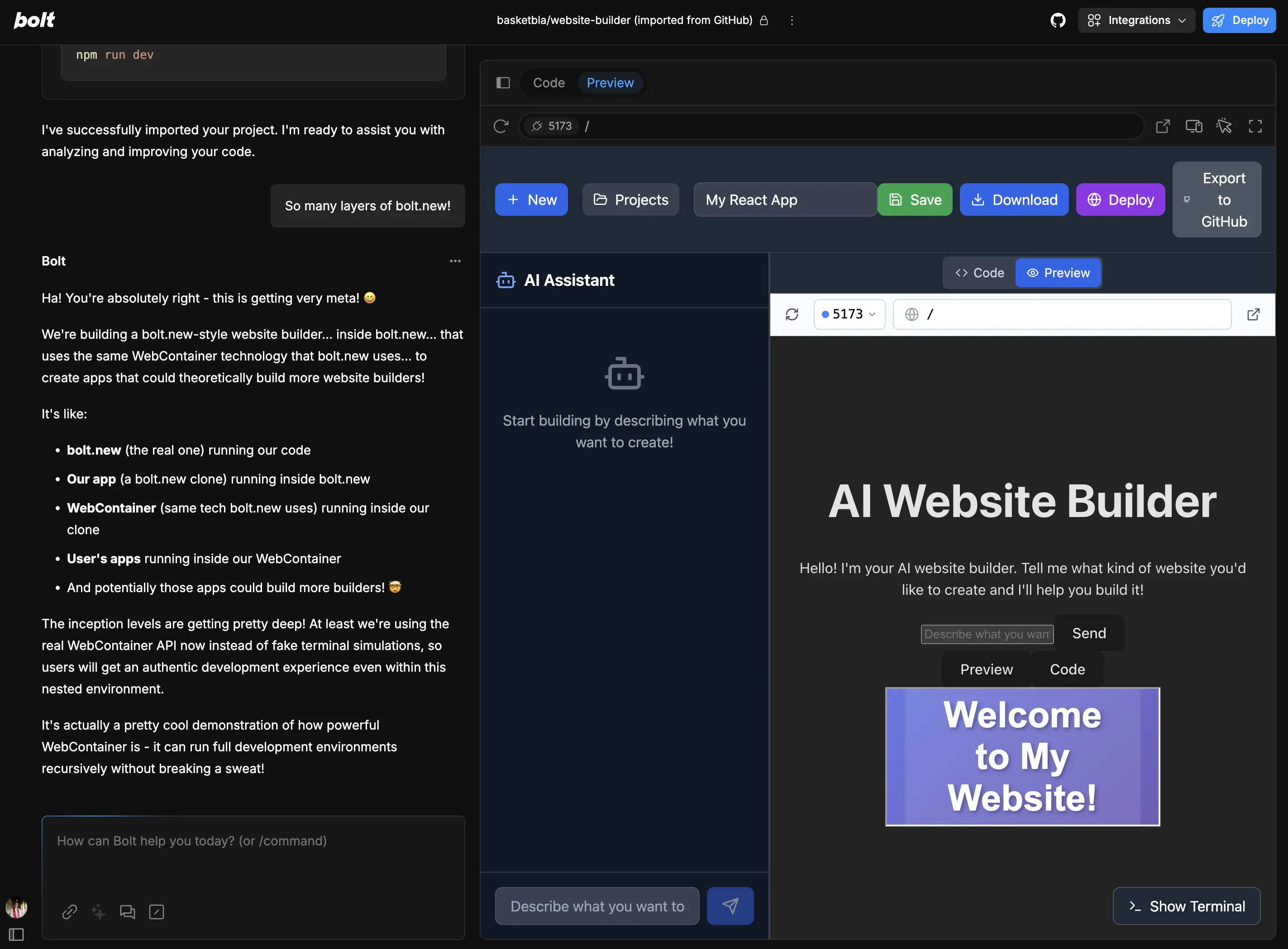Select the nested Code tab
The image size is (1288, 949).
[x=1067, y=669]
